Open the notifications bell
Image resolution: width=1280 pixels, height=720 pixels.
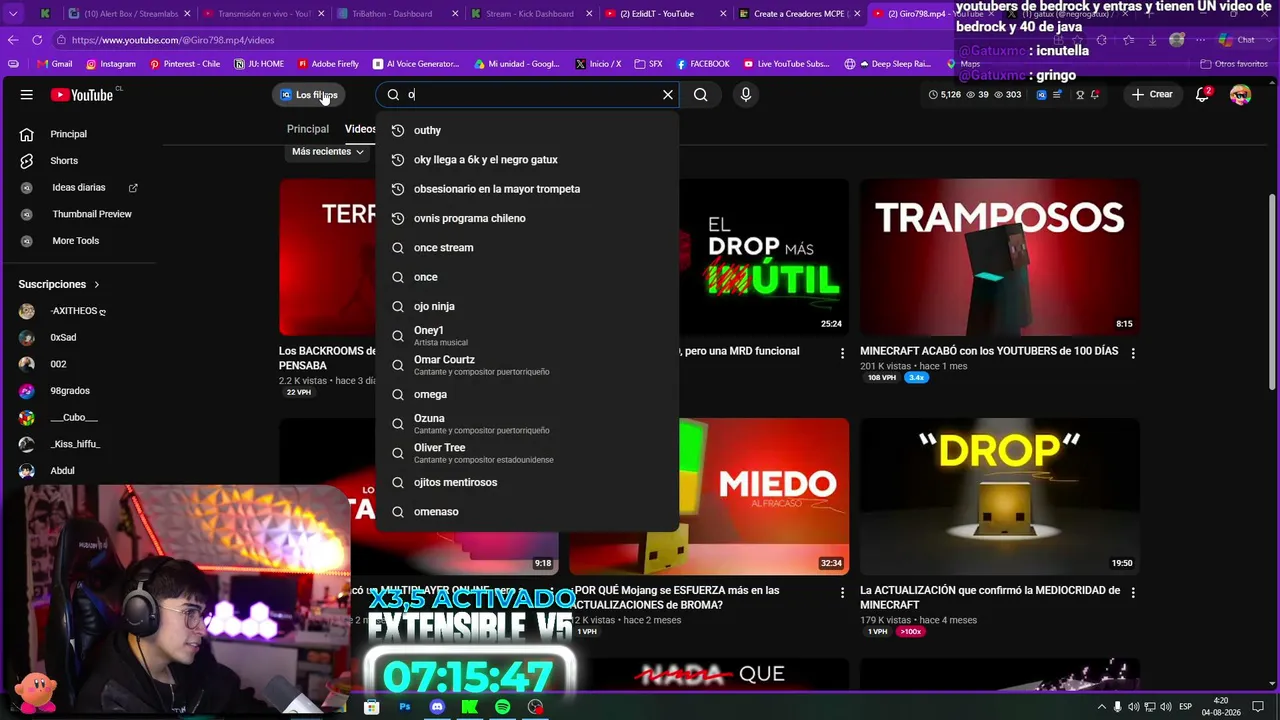coord(1202,95)
